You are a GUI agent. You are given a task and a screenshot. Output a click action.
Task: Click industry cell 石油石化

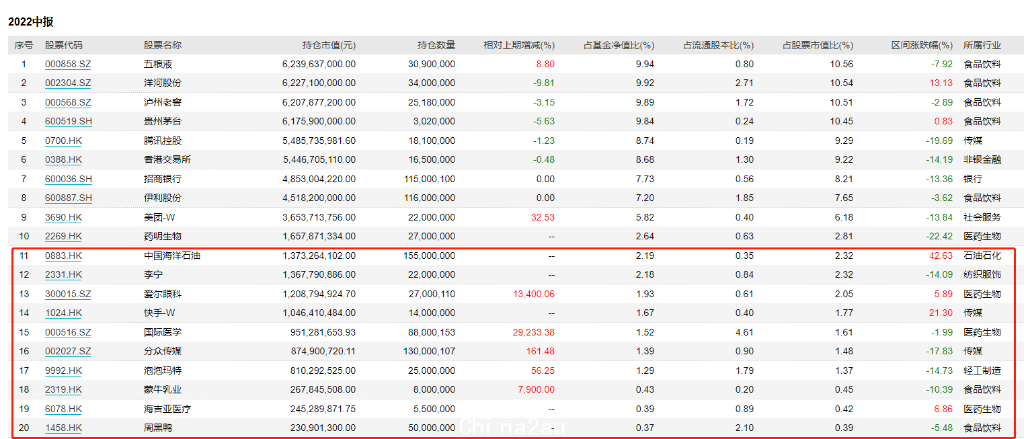click(x=982, y=256)
